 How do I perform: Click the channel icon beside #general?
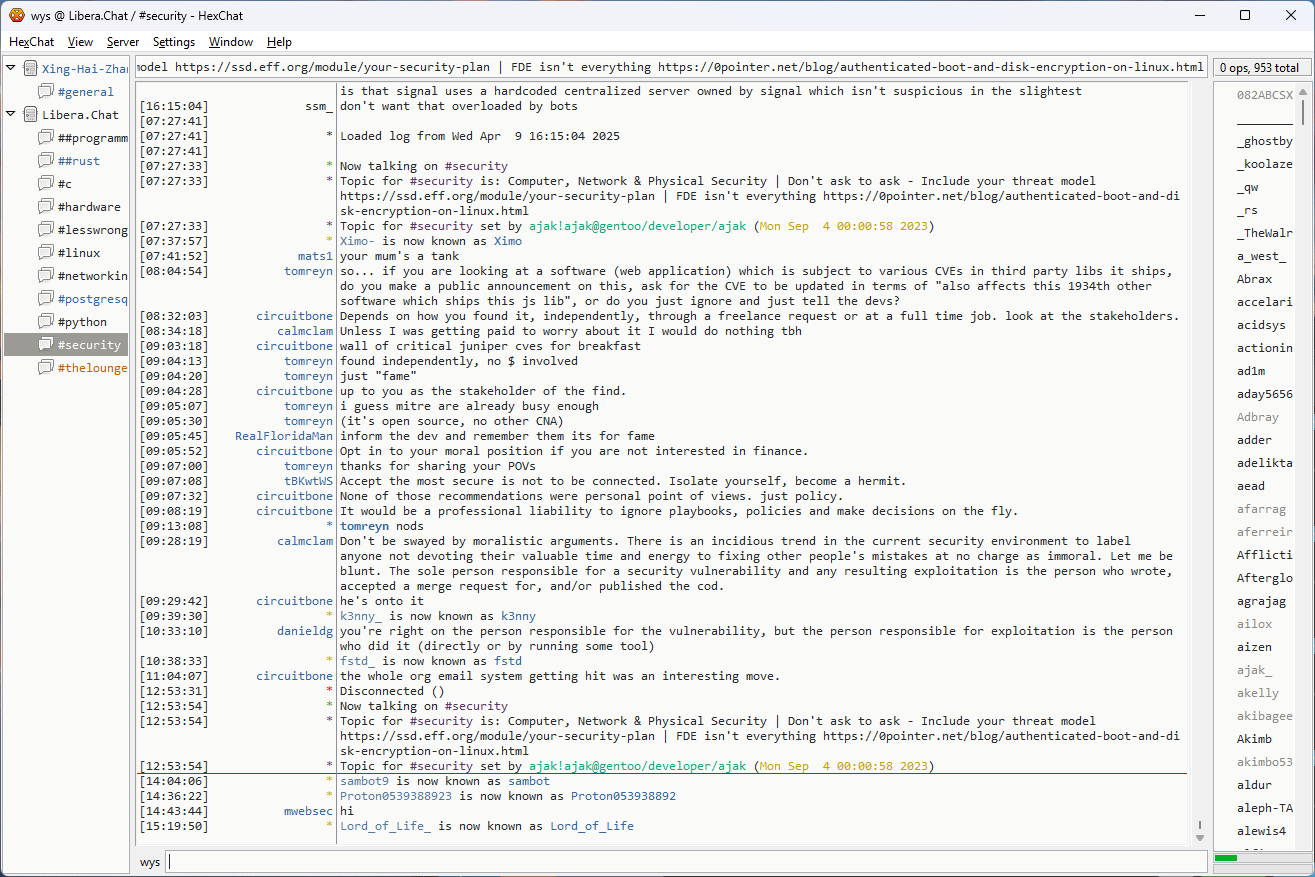(x=46, y=92)
